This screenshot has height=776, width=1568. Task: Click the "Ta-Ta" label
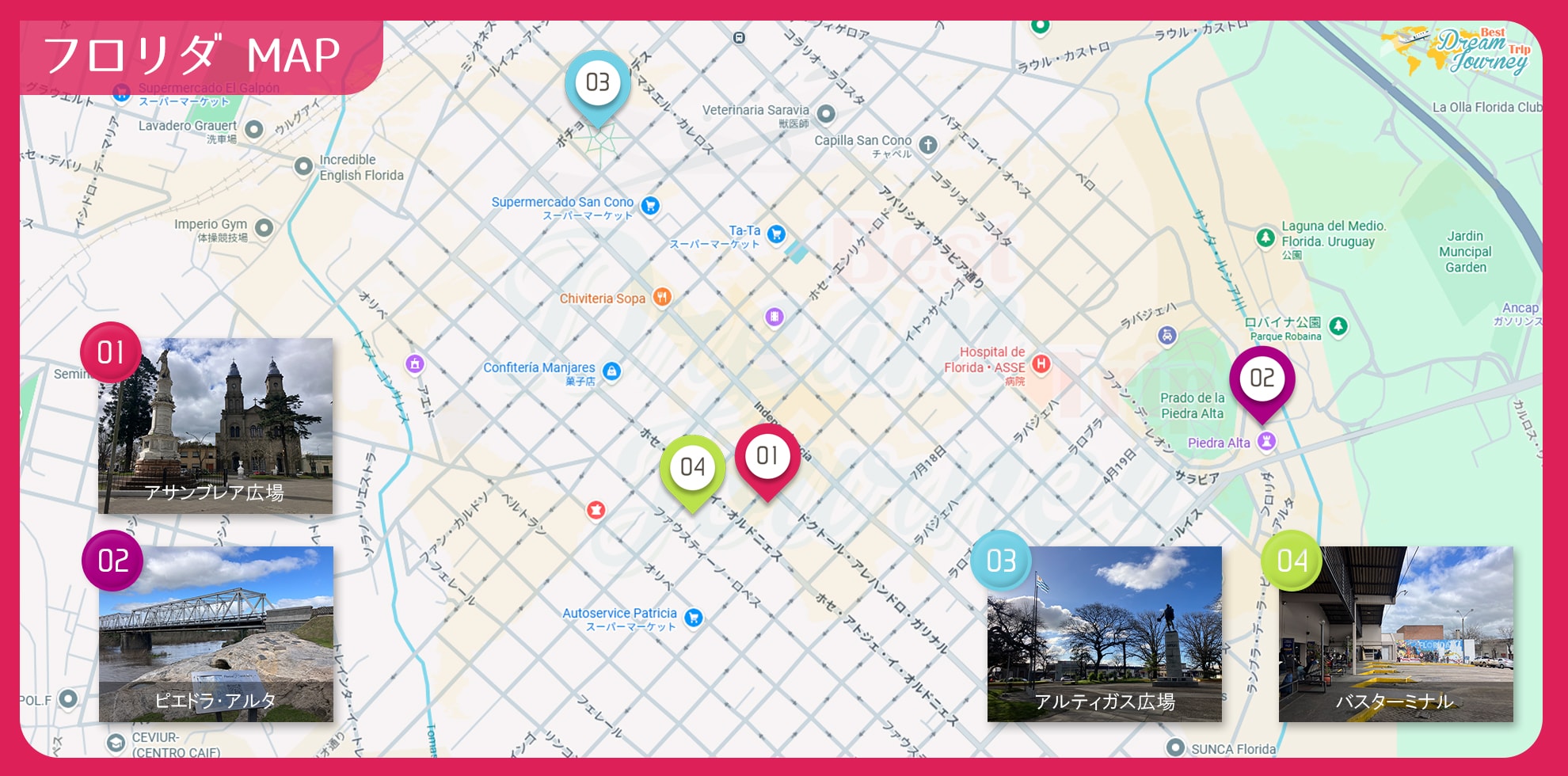tap(744, 230)
